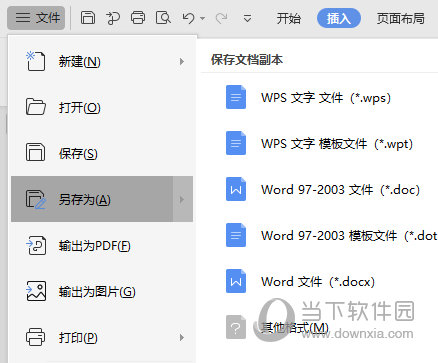The image size is (438, 363).
Task: Select 打开(O) menu entry
Action: coord(102,107)
